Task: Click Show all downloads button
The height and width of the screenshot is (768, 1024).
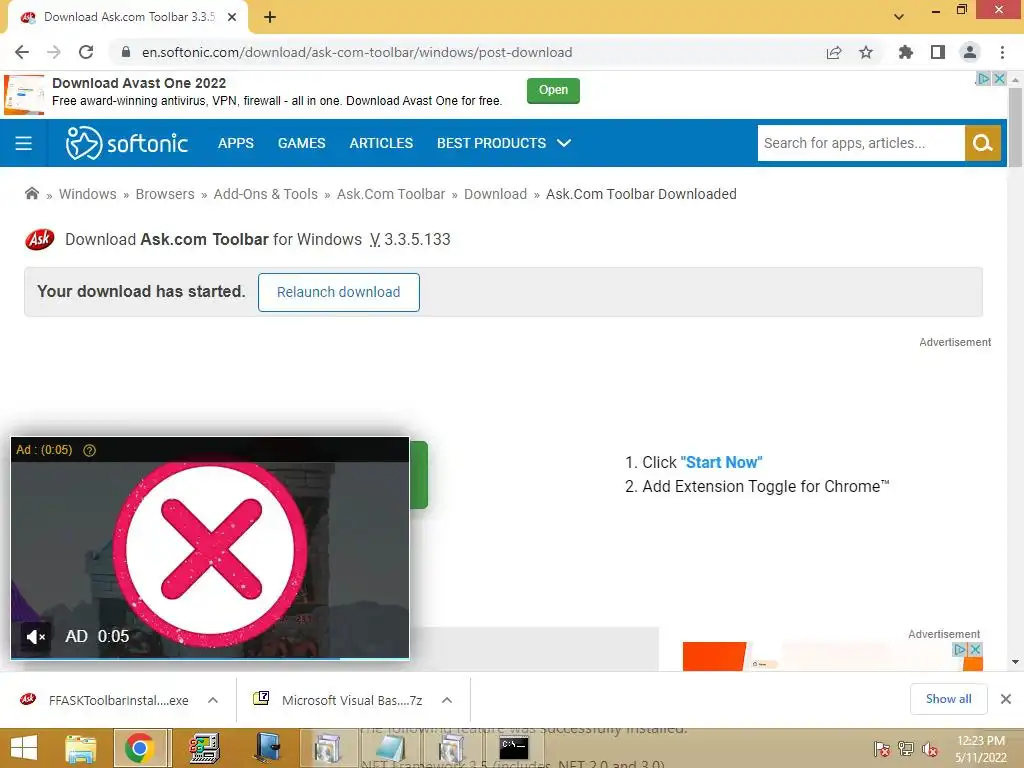Action: [x=948, y=699]
